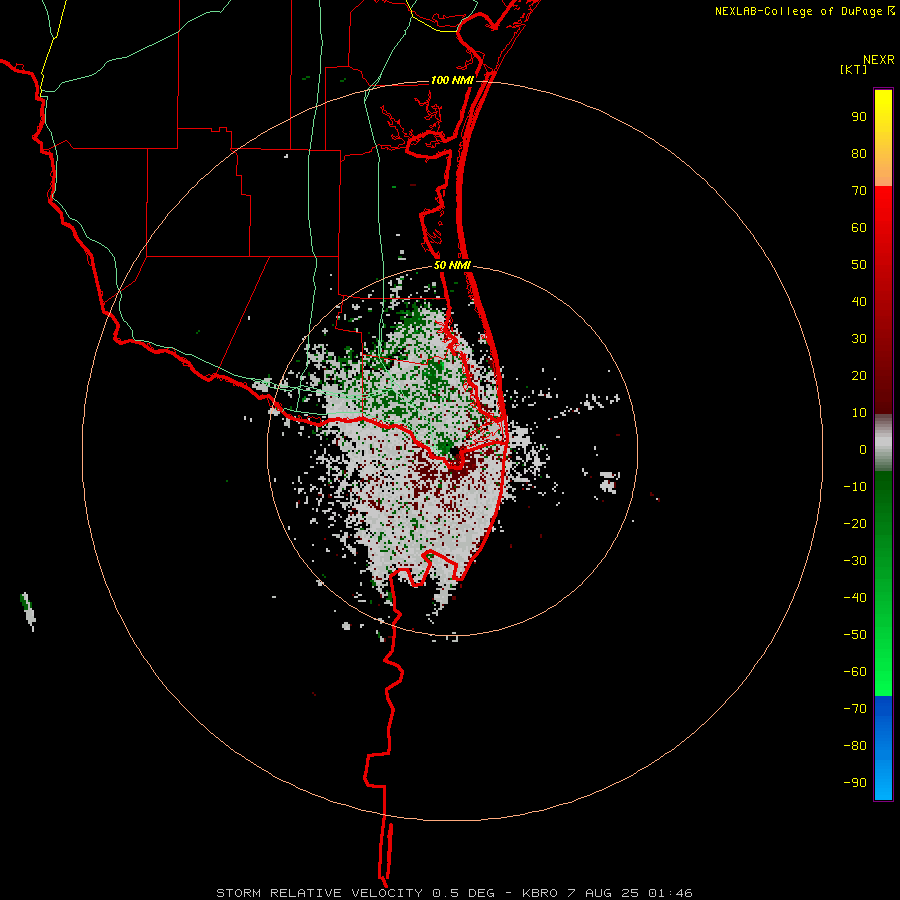Select the 50 value on the velocity scale
Viewport: 900px width, 900px height.
(859, 265)
